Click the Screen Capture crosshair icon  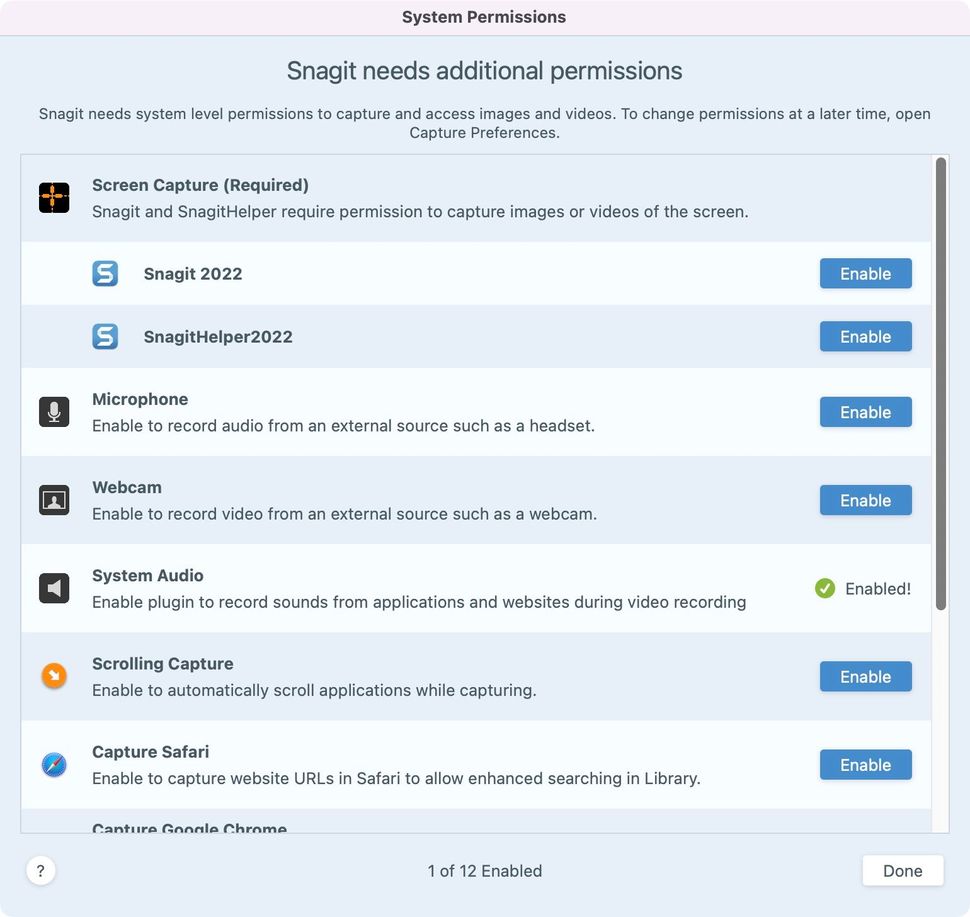(54, 198)
